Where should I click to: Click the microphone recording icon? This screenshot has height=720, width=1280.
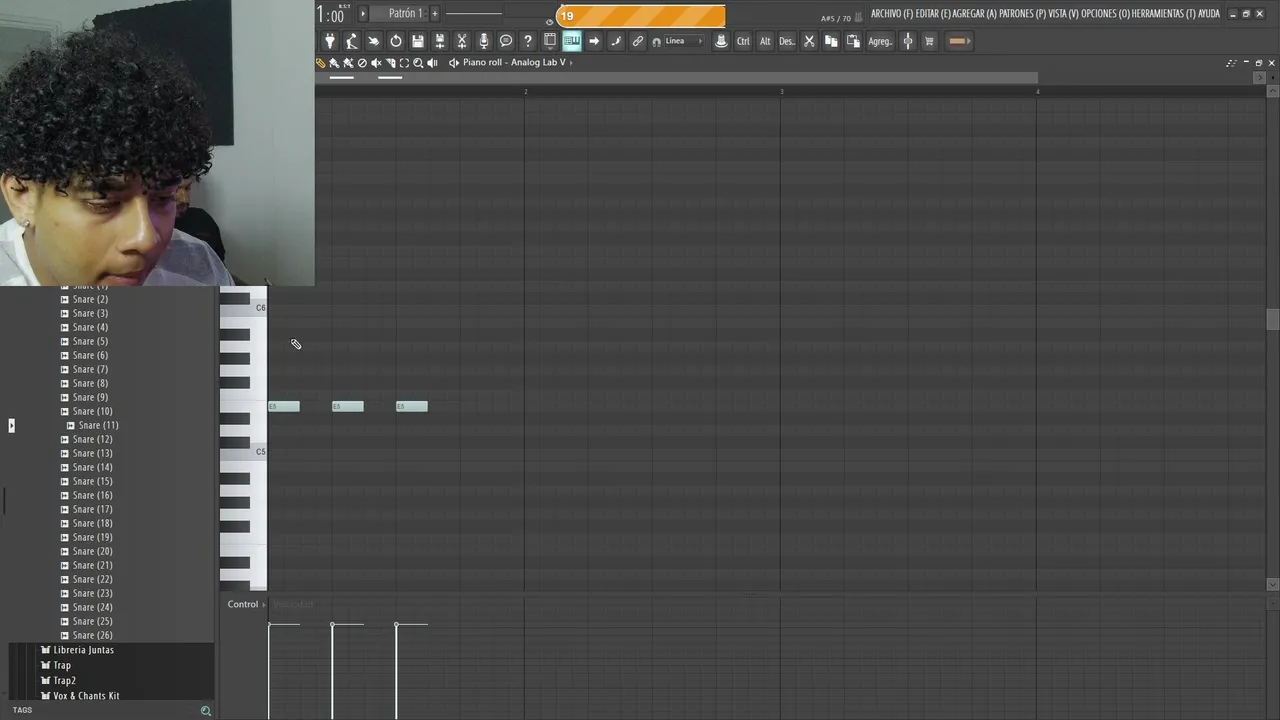pyautogui.click(x=484, y=41)
